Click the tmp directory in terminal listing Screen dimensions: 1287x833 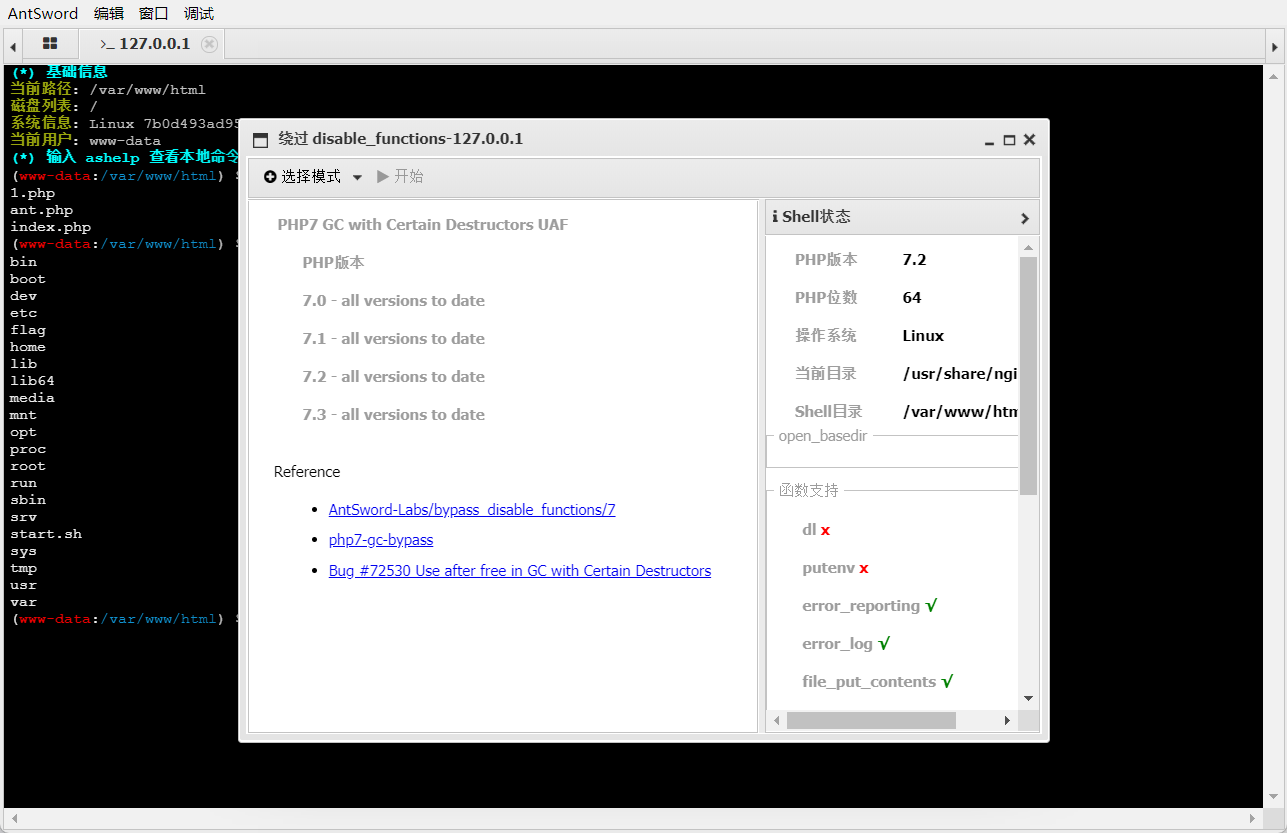pyautogui.click(x=23, y=568)
